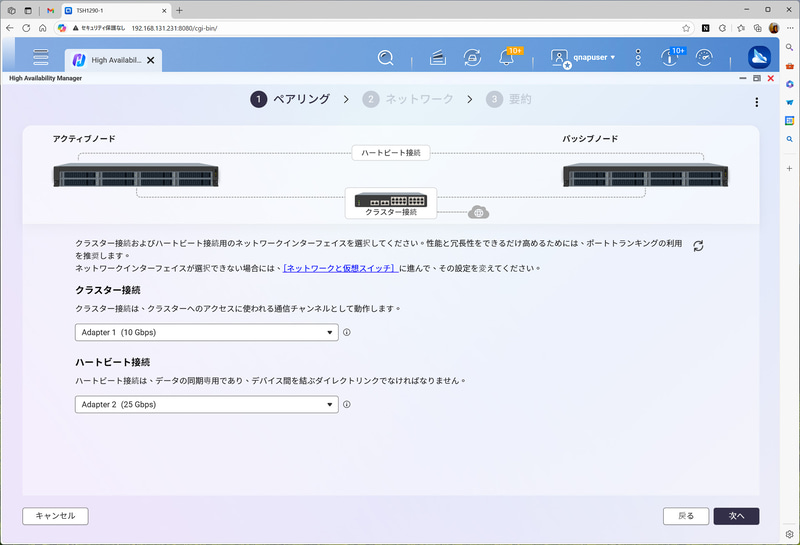Show info for heartbeat connection adapter
The image size is (800, 545).
pos(346,404)
